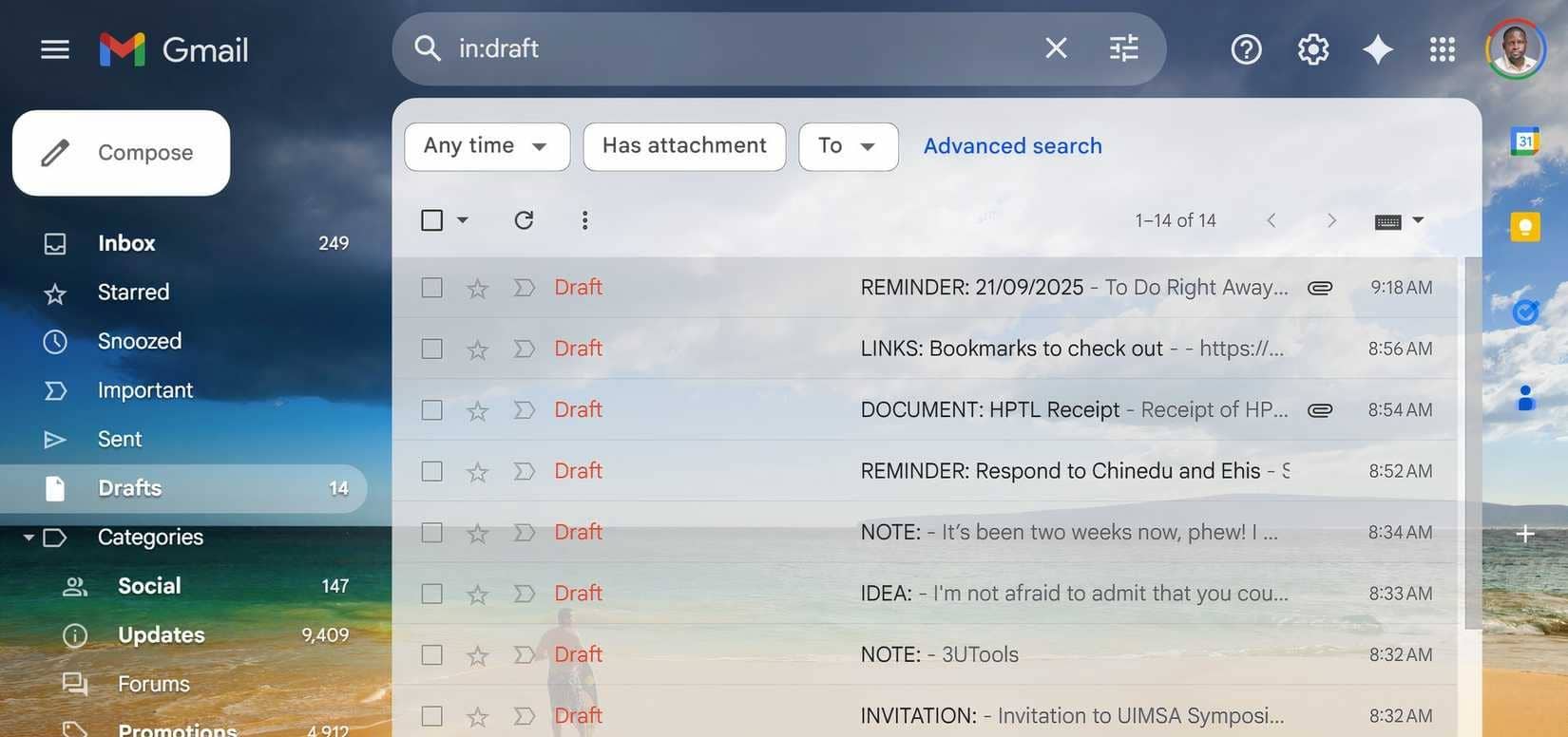1568x737 pixels.
Task: Click the 1–14 of 14 page counter
Action: pyautogui.click(x=1176, y=220)
